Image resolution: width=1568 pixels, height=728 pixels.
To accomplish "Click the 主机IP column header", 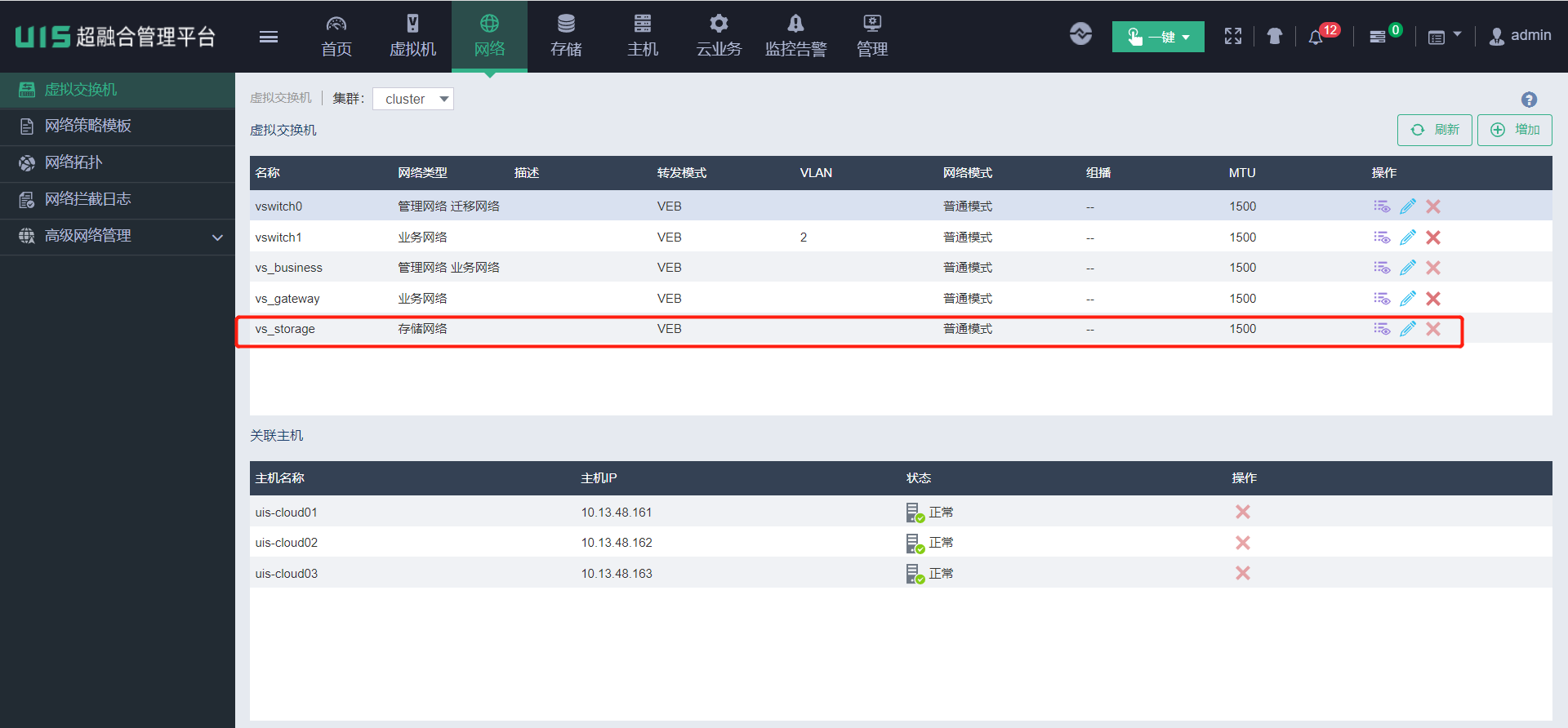I will [599, 478].
